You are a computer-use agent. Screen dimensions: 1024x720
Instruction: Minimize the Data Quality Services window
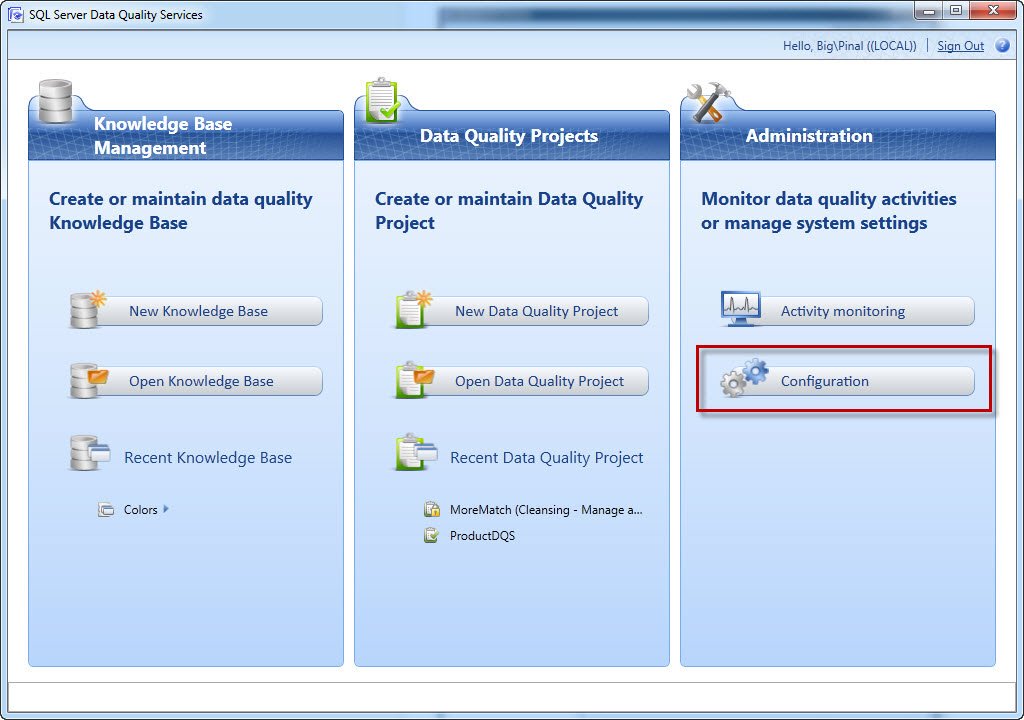929,10
